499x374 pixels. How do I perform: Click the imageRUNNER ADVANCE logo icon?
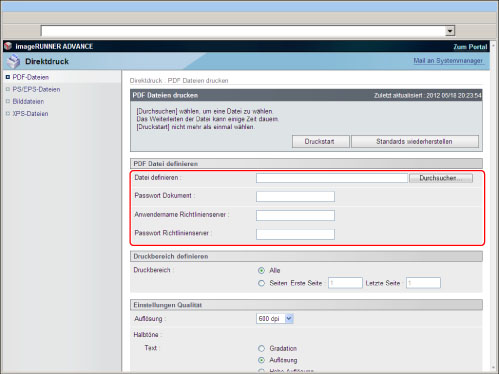click(8, 46)
